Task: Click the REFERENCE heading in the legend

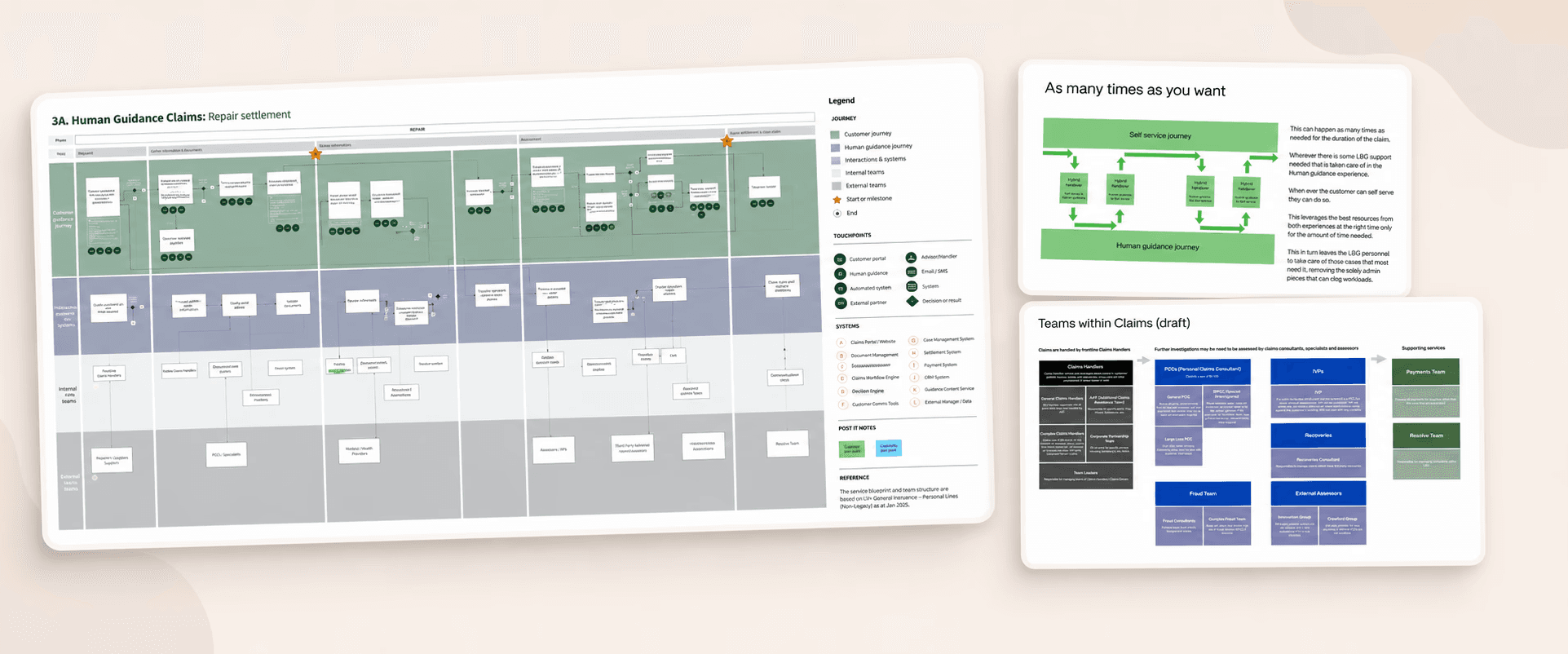Action: point(855,478)
